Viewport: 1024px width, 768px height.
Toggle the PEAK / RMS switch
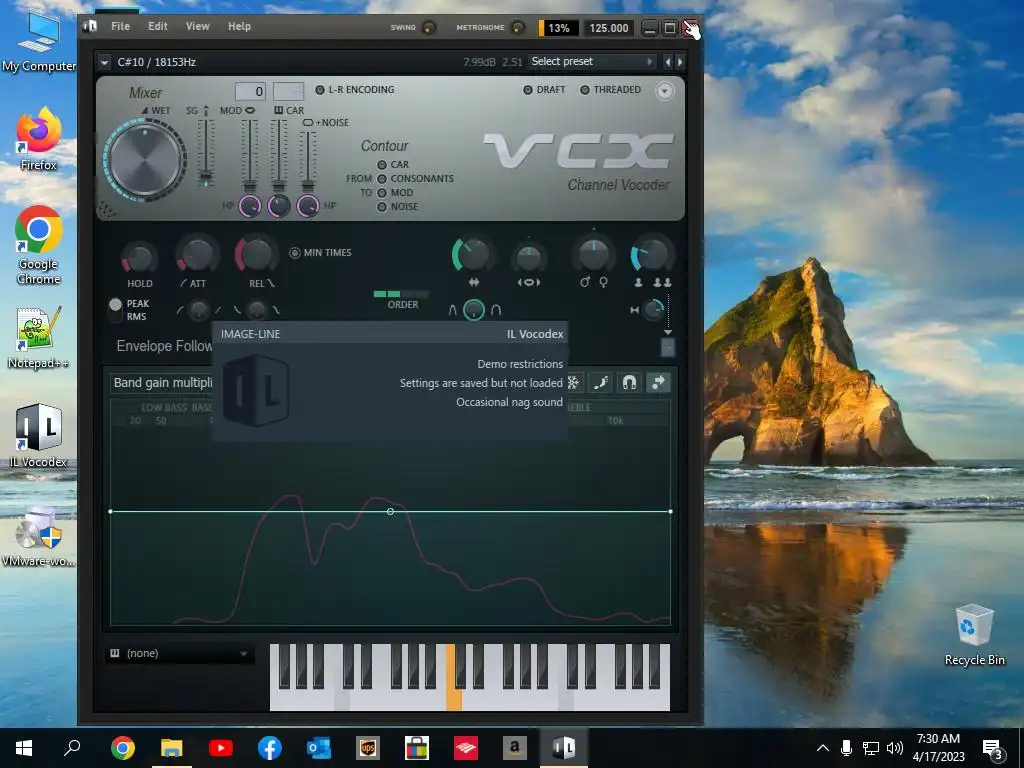[116, 310]
